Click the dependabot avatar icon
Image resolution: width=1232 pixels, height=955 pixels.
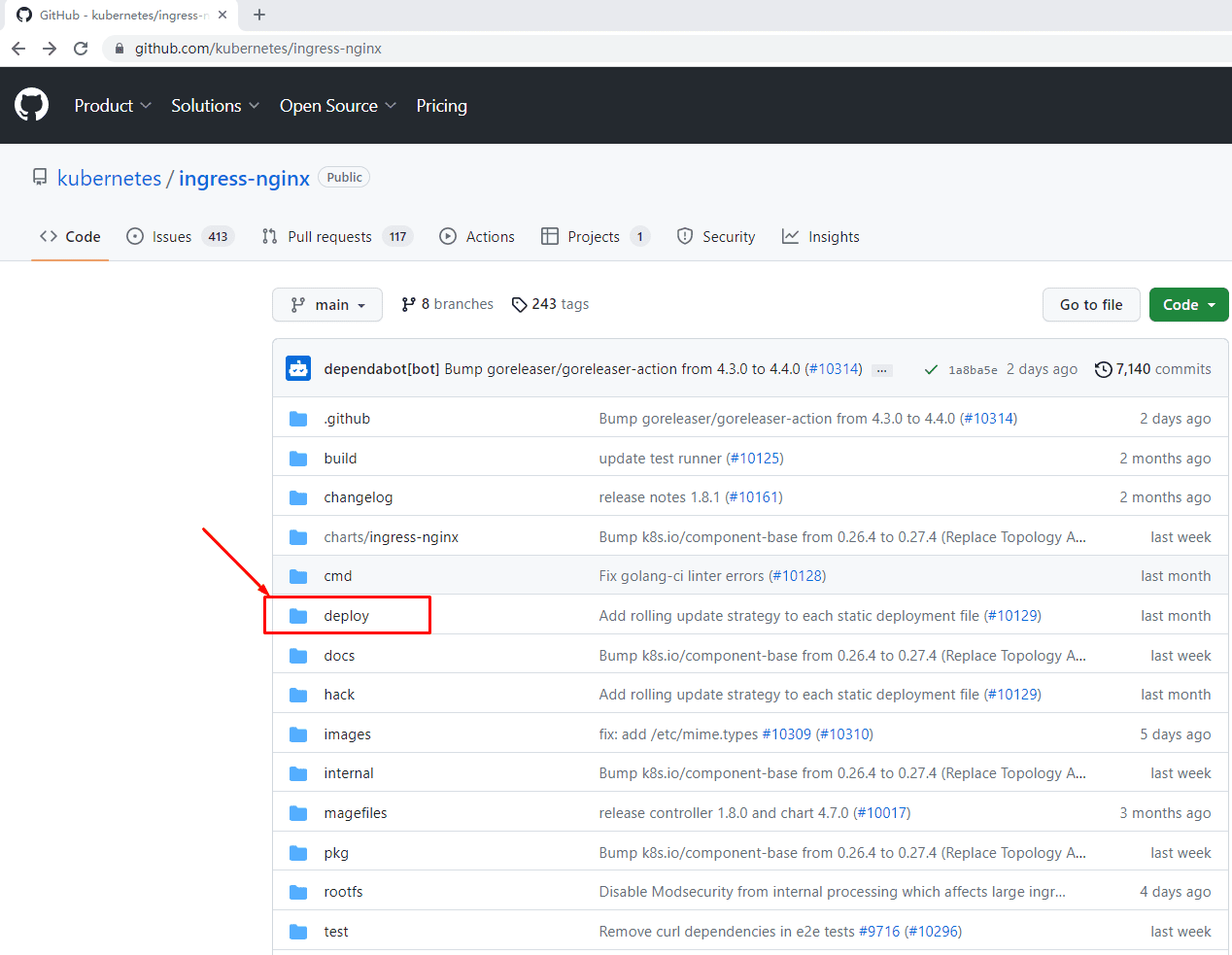point(298,368)
